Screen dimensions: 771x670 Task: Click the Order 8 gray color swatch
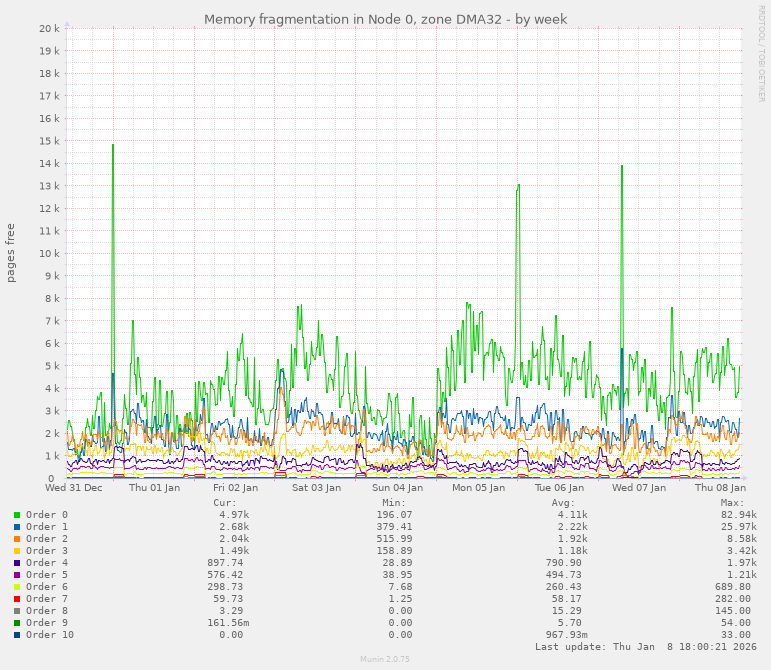pyautogui.click(x=17, y=611)
